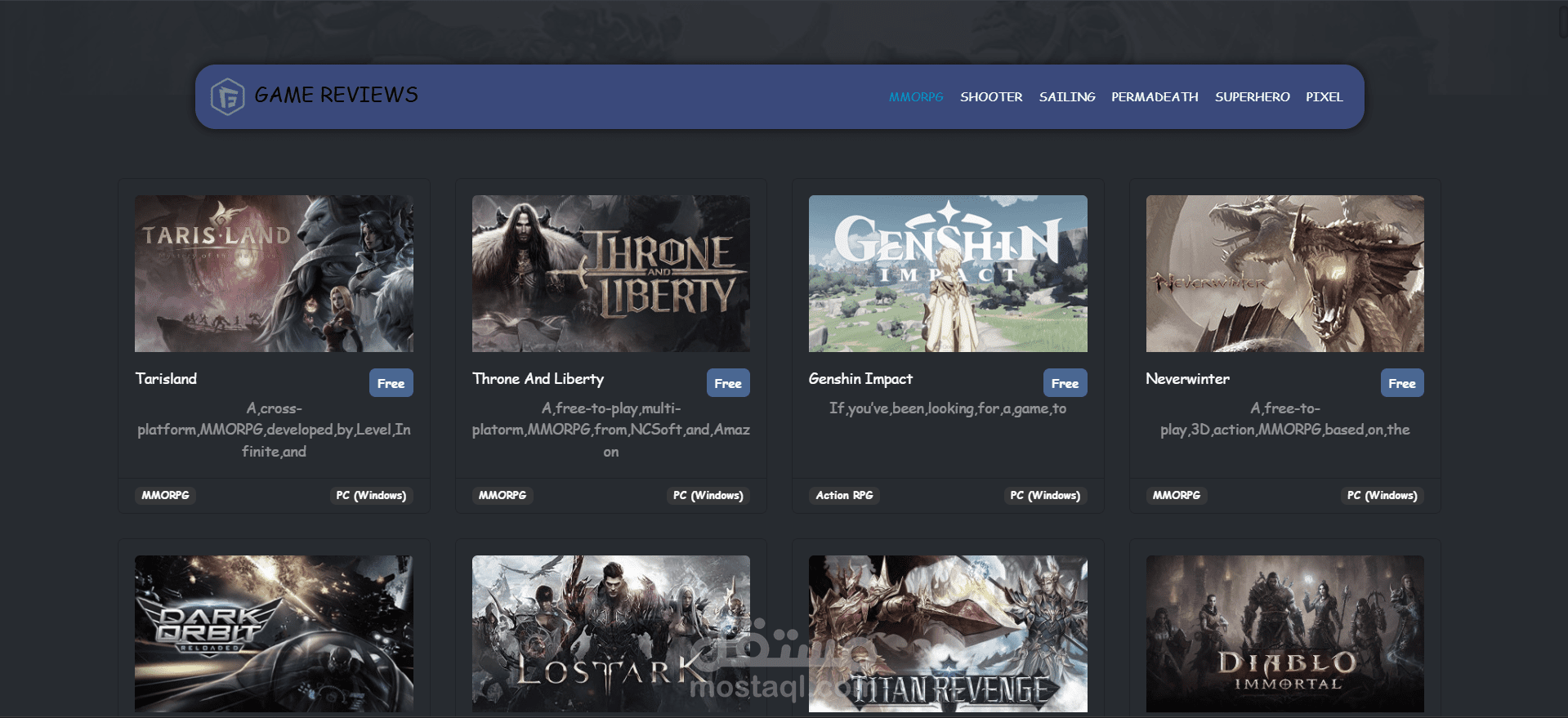Switch to the SHOOTER category
The height and width of the screenshot is (718, 1568).
[991, 96]
